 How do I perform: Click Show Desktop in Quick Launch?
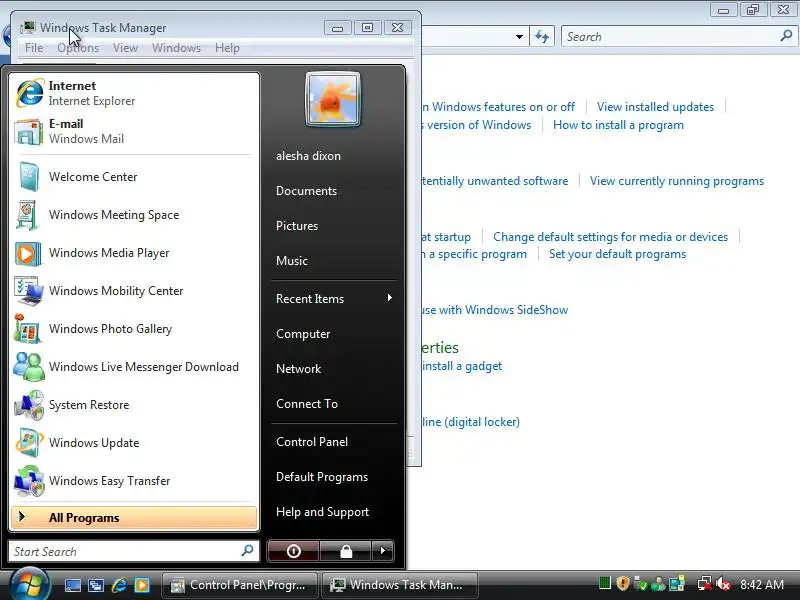(x=72, y=585)
